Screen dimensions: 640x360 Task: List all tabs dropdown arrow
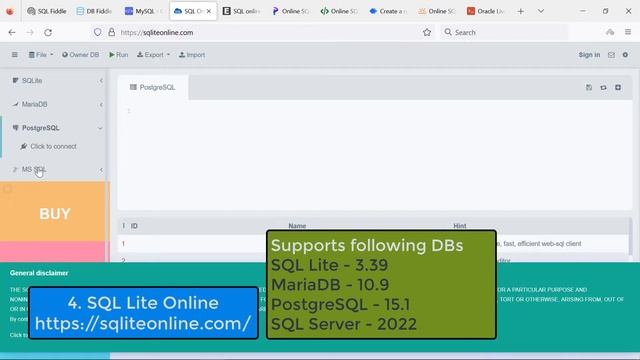pos(541,11)
